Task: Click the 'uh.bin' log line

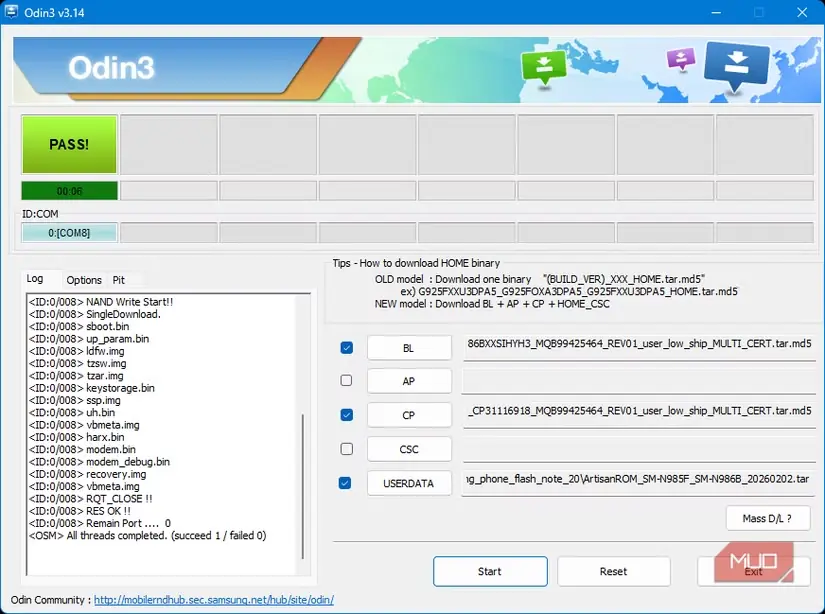Action: (x=72, y=412)
